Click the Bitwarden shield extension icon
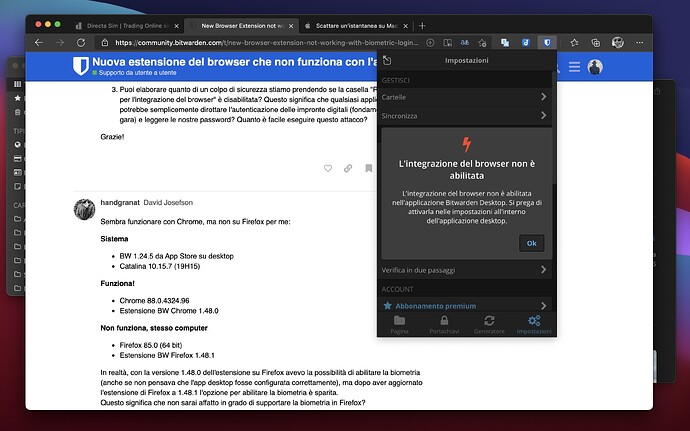Screen dimensions: 690x431 (547, 43)
